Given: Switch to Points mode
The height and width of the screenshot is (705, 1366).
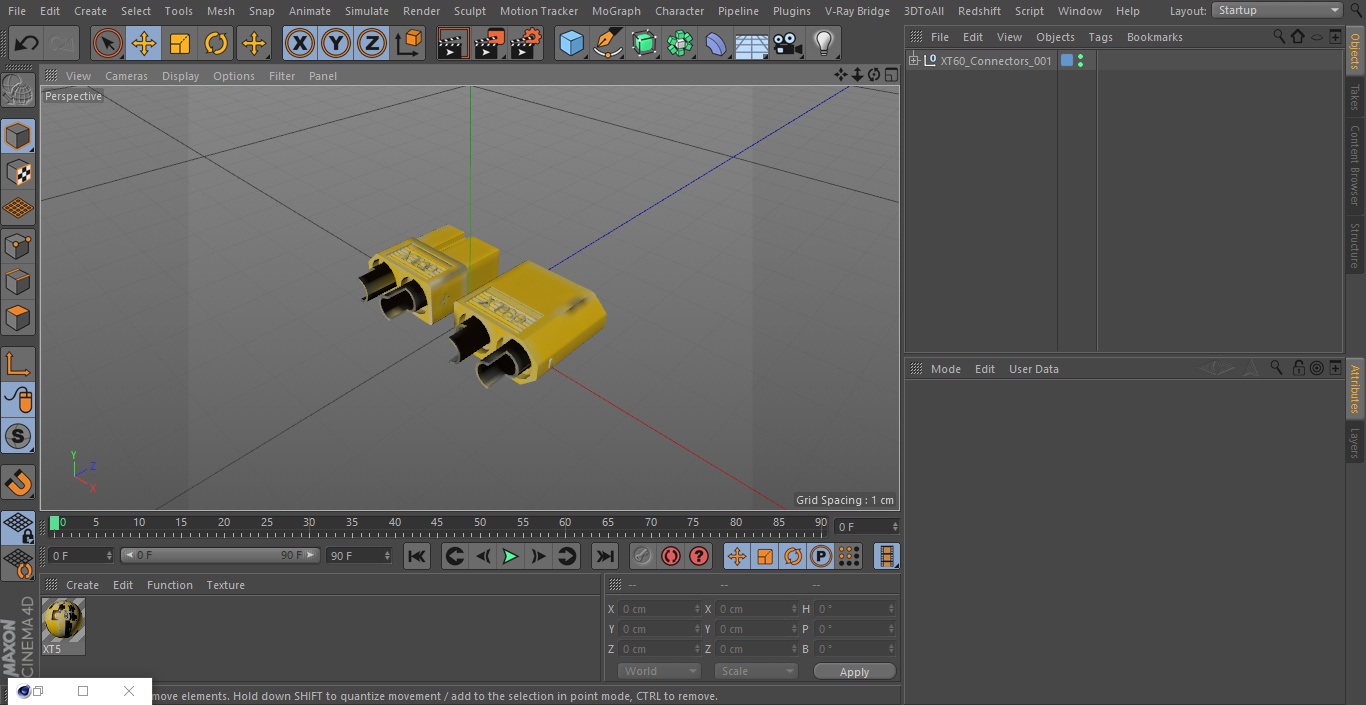Looking at the screenshot, I should point(18,245).
